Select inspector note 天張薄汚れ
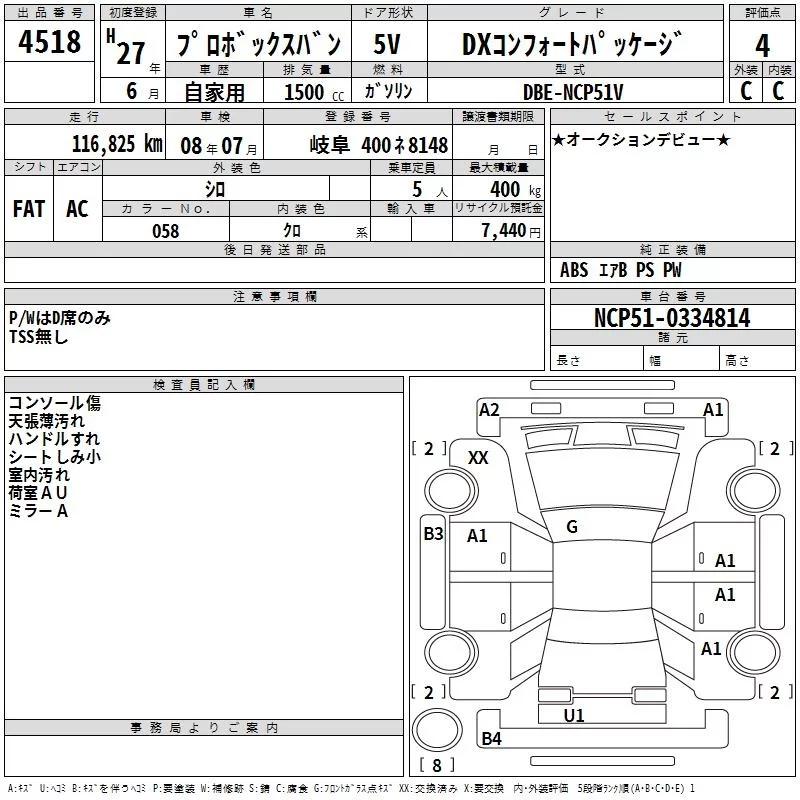This screenshot has width=800, height=800. point(46,421)
